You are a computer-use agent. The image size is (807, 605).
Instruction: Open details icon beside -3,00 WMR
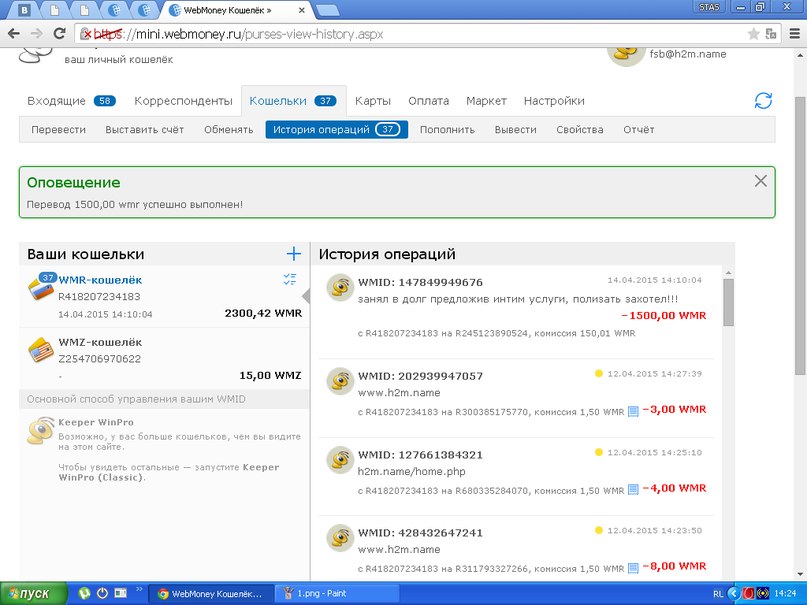coord(633,412)
